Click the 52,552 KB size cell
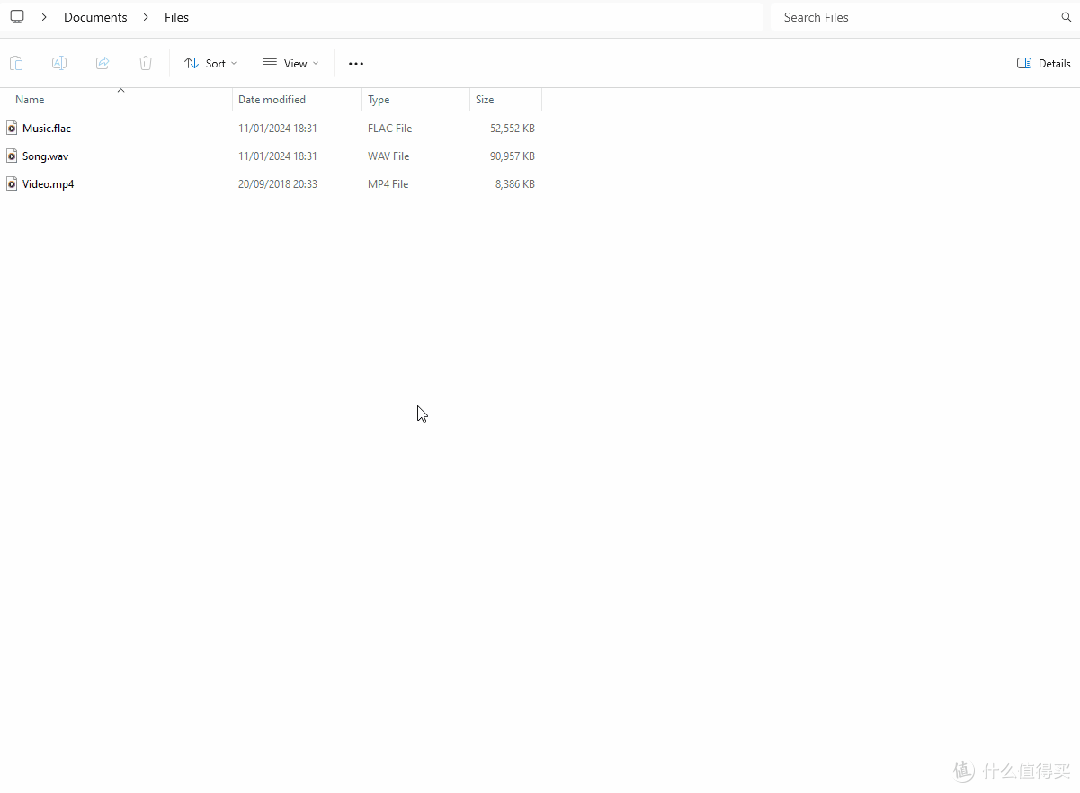This screenshot has height=793, width=1080. pyautogui.click(x=512, y=128)
